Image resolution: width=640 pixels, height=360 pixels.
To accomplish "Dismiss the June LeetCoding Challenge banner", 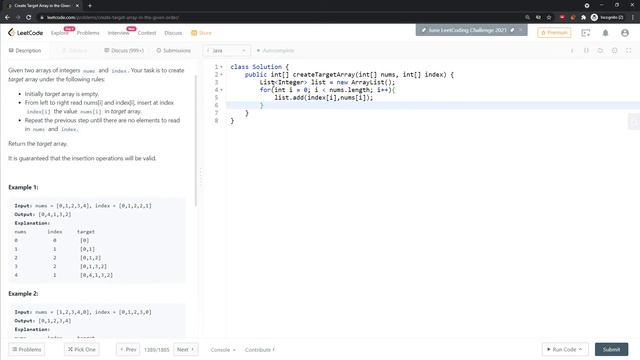I will (521, 30).
